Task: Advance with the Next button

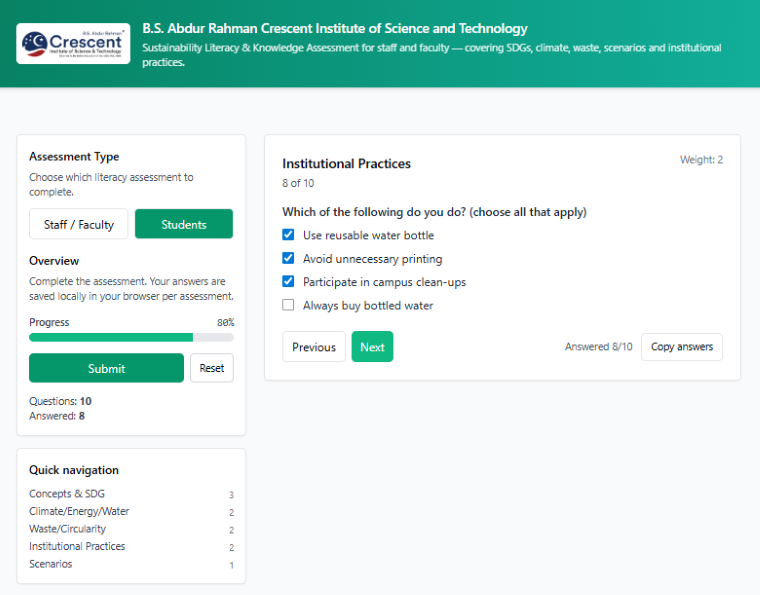Action: click(372, 347)
